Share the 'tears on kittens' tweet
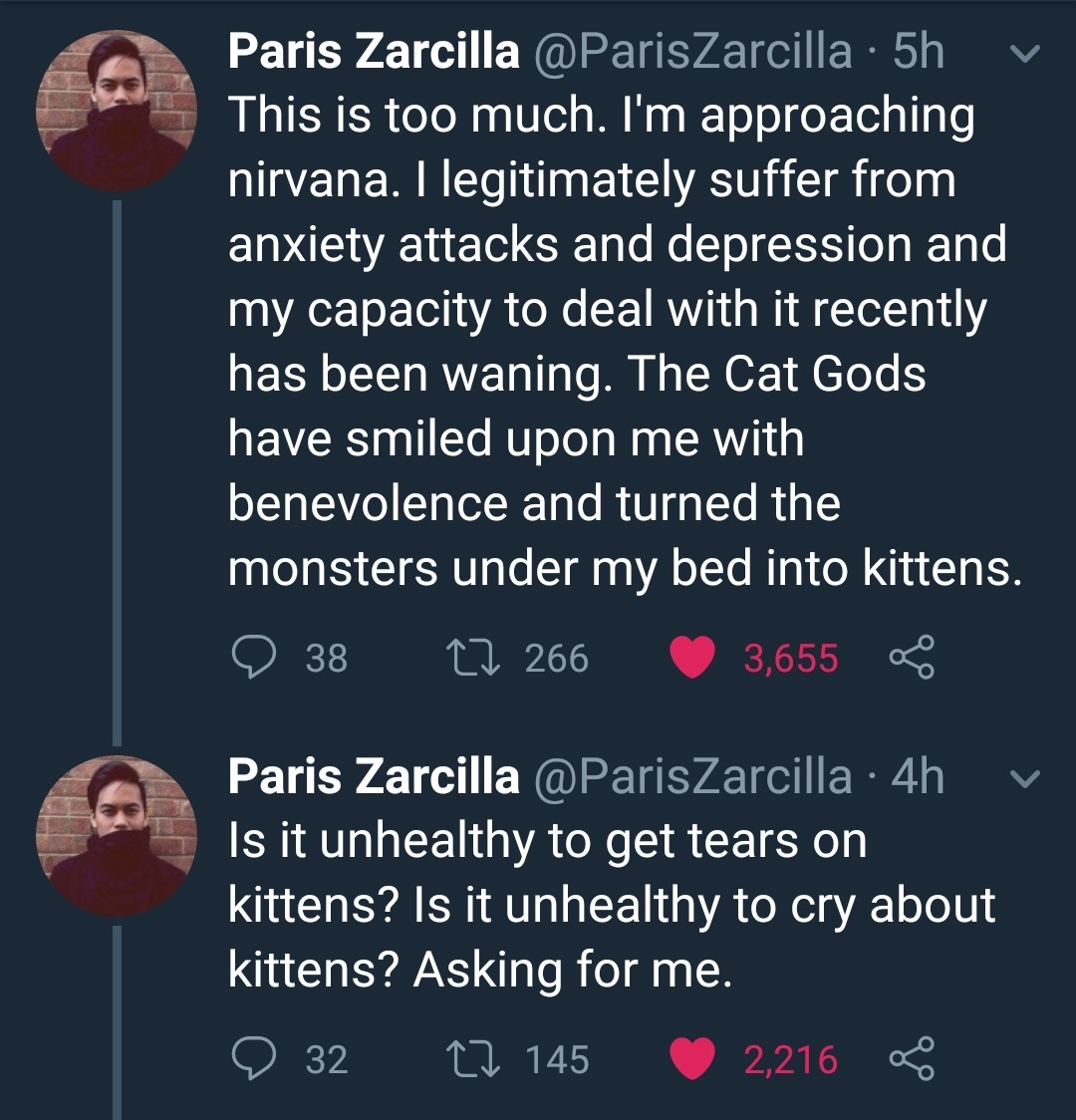The height and width of the screenshot is (1120, 1076). coord(909,1058)
